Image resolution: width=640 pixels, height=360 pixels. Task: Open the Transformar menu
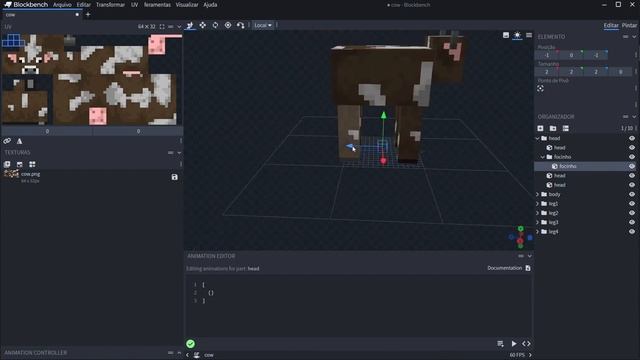pos(110,5)
